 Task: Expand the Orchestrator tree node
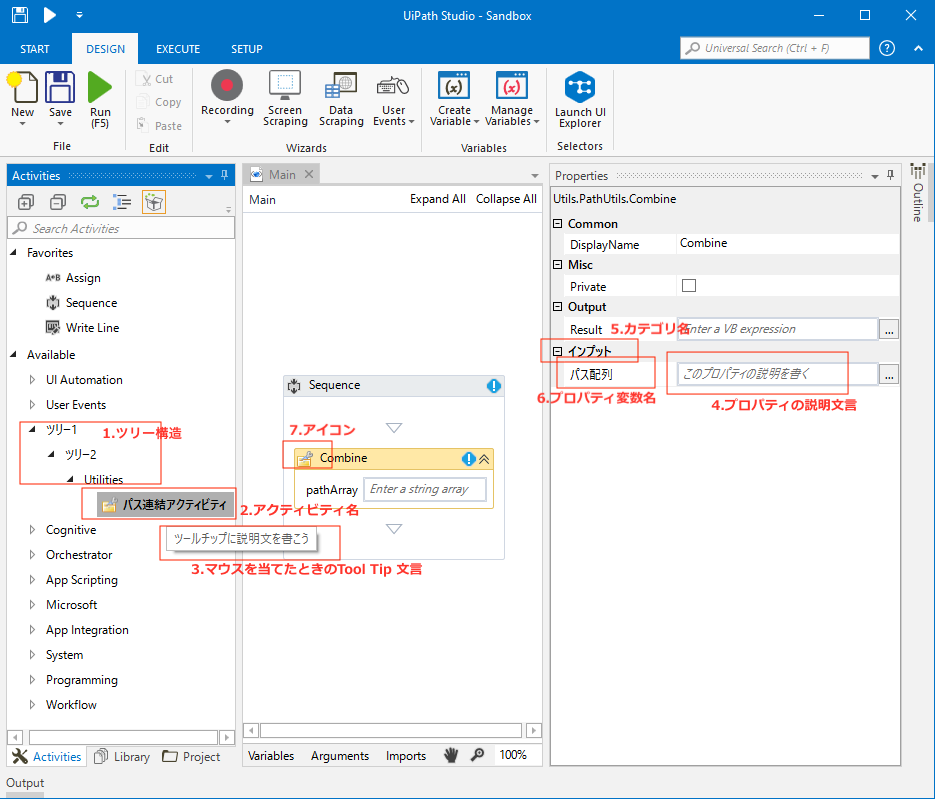coord(32,555)
